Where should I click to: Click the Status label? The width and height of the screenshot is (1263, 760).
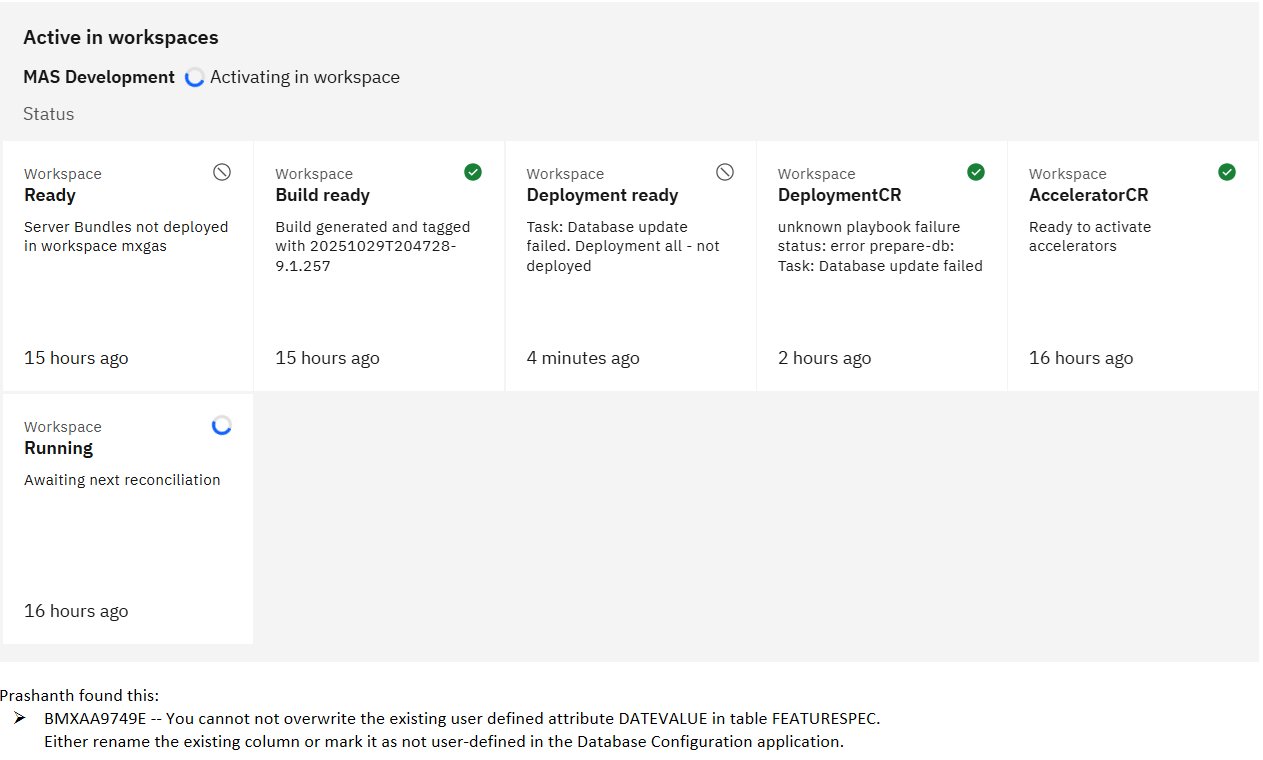click(x=49, y=114)
